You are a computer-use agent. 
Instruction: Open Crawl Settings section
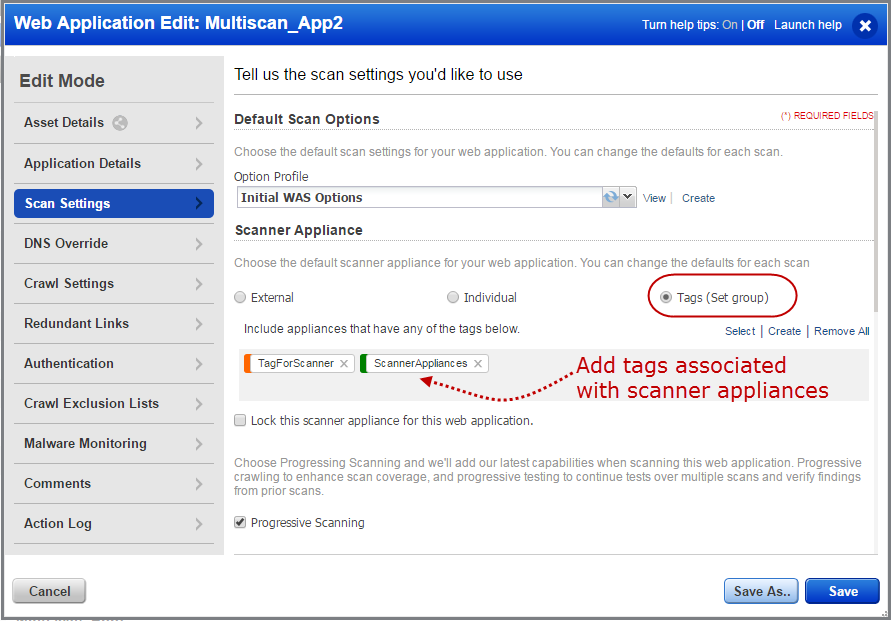point(114,284)
